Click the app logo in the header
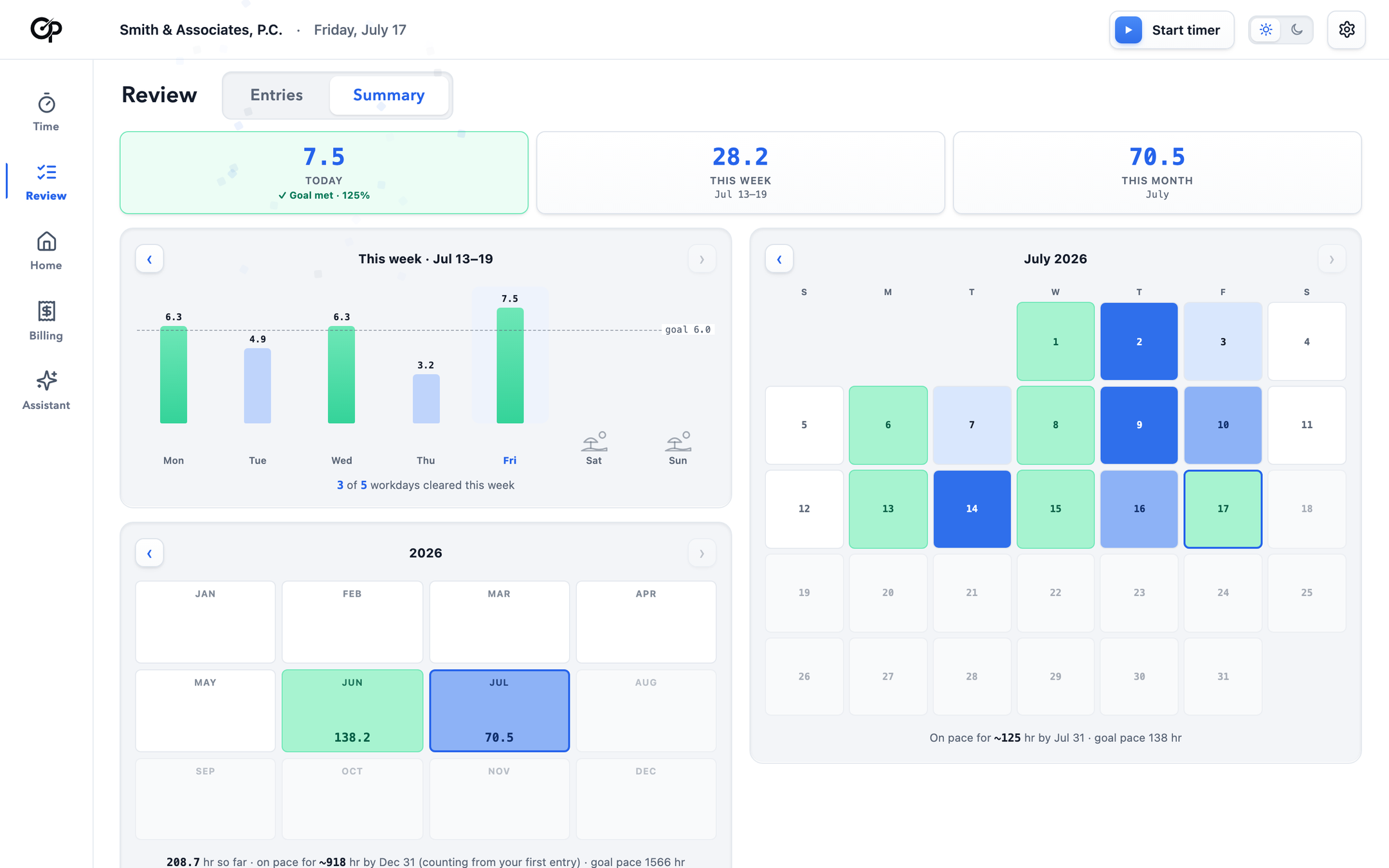The width and height of the screenshot is (1389, 868). (46, 30)
